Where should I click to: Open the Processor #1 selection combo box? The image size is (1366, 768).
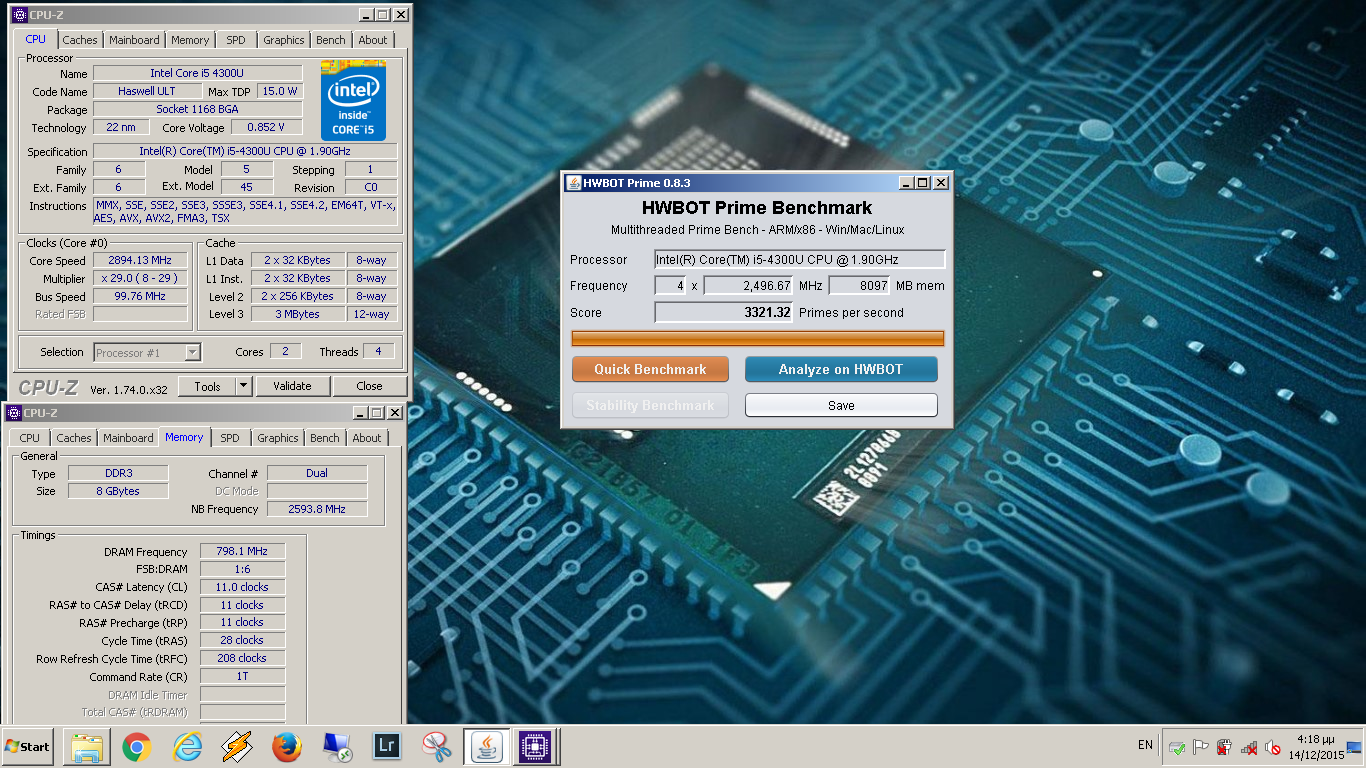tap(148, 352)
